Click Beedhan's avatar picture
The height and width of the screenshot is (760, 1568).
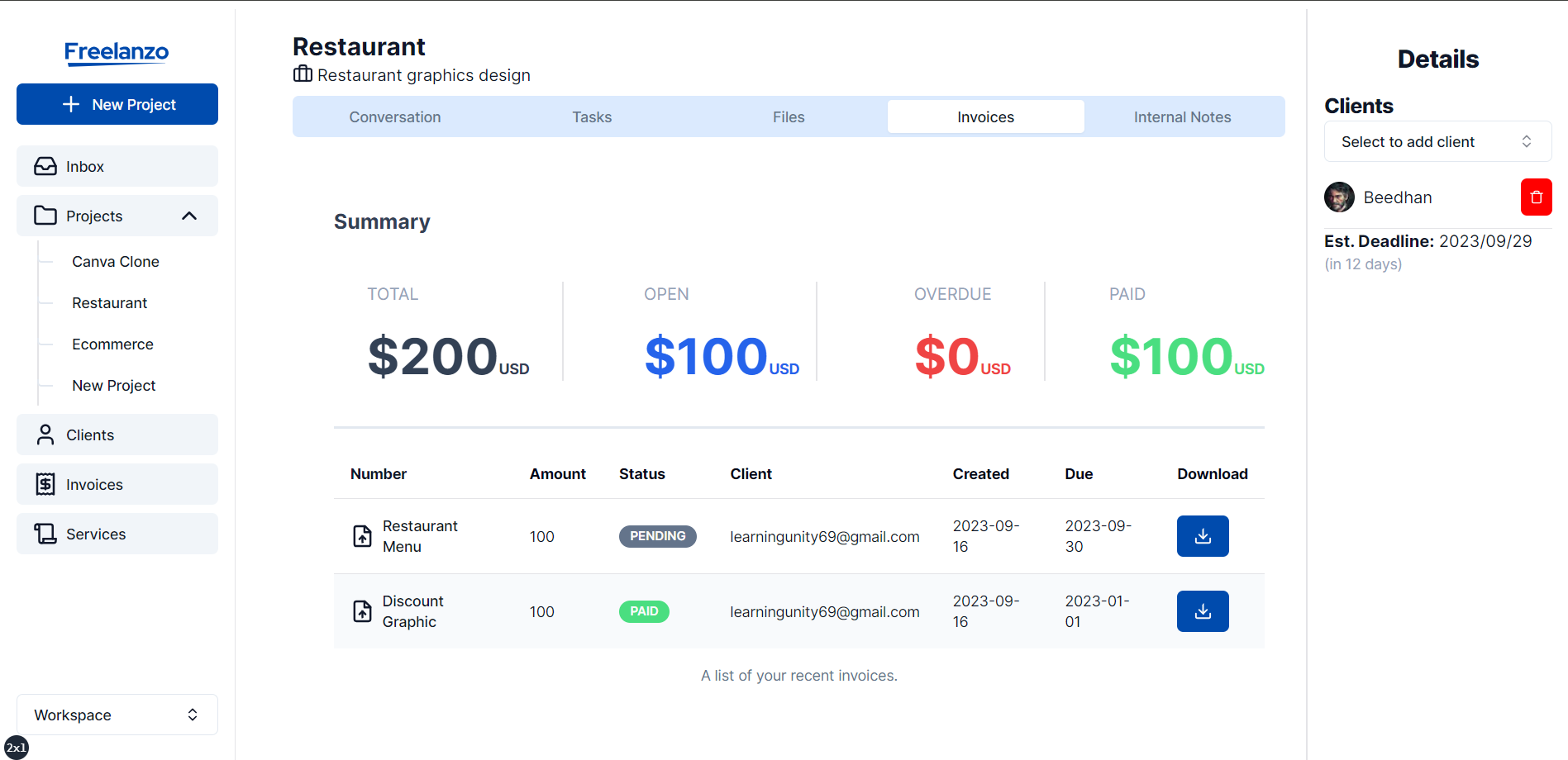1339,197
